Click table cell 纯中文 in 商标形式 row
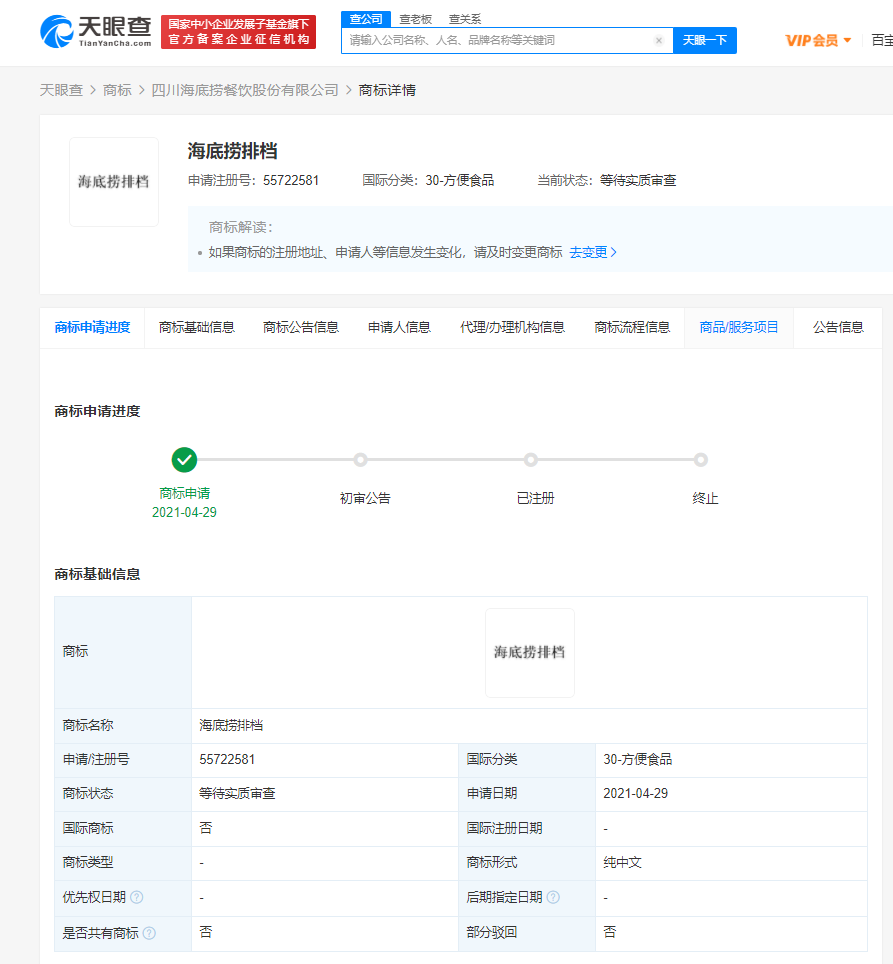893x964 pixels. (622, 863)
